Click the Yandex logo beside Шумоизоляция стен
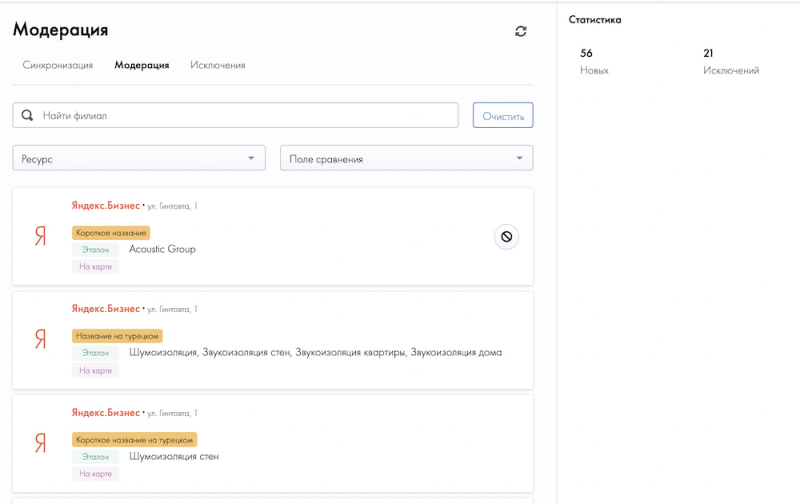Viewport: 800px width, 504px height. pyautogui.click(x=40, y=443)
